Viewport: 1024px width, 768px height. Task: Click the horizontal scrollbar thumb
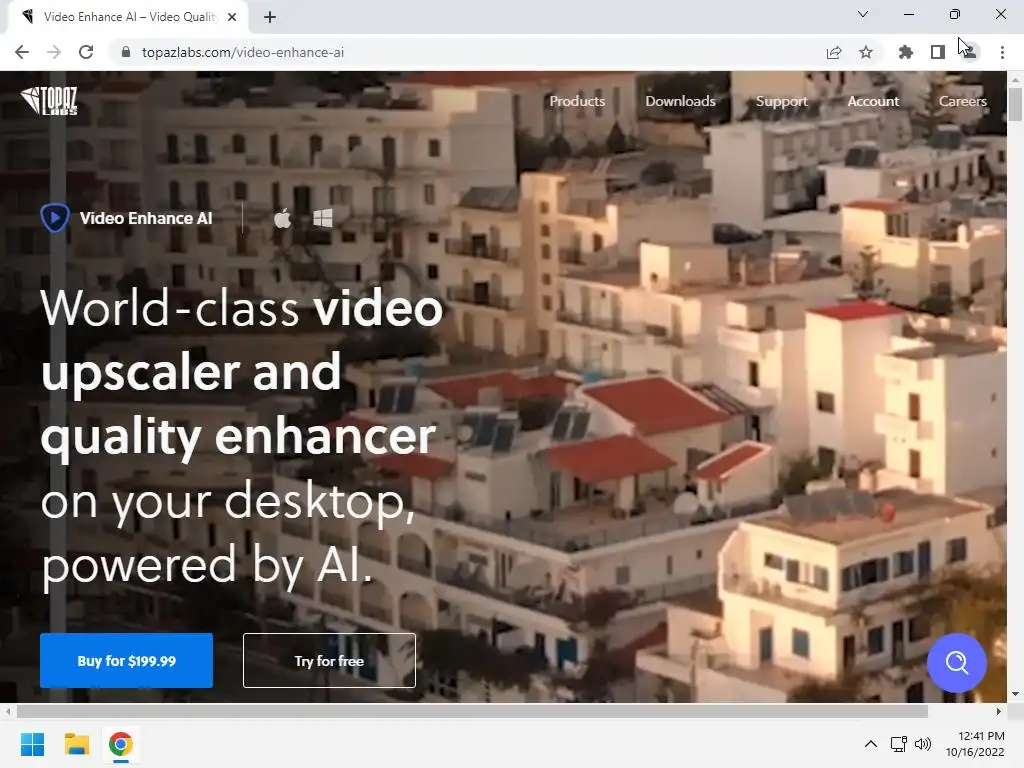472,711
